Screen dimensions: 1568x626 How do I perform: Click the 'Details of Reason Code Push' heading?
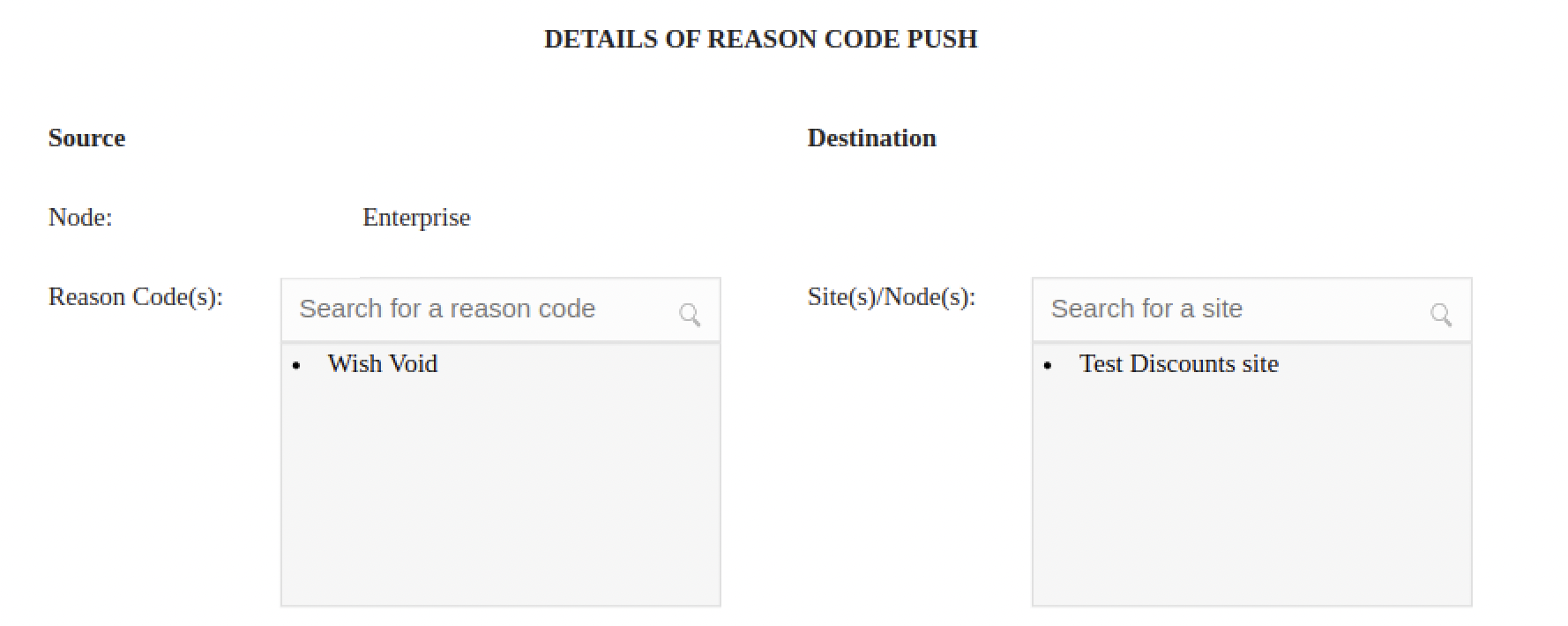point(760,39)
